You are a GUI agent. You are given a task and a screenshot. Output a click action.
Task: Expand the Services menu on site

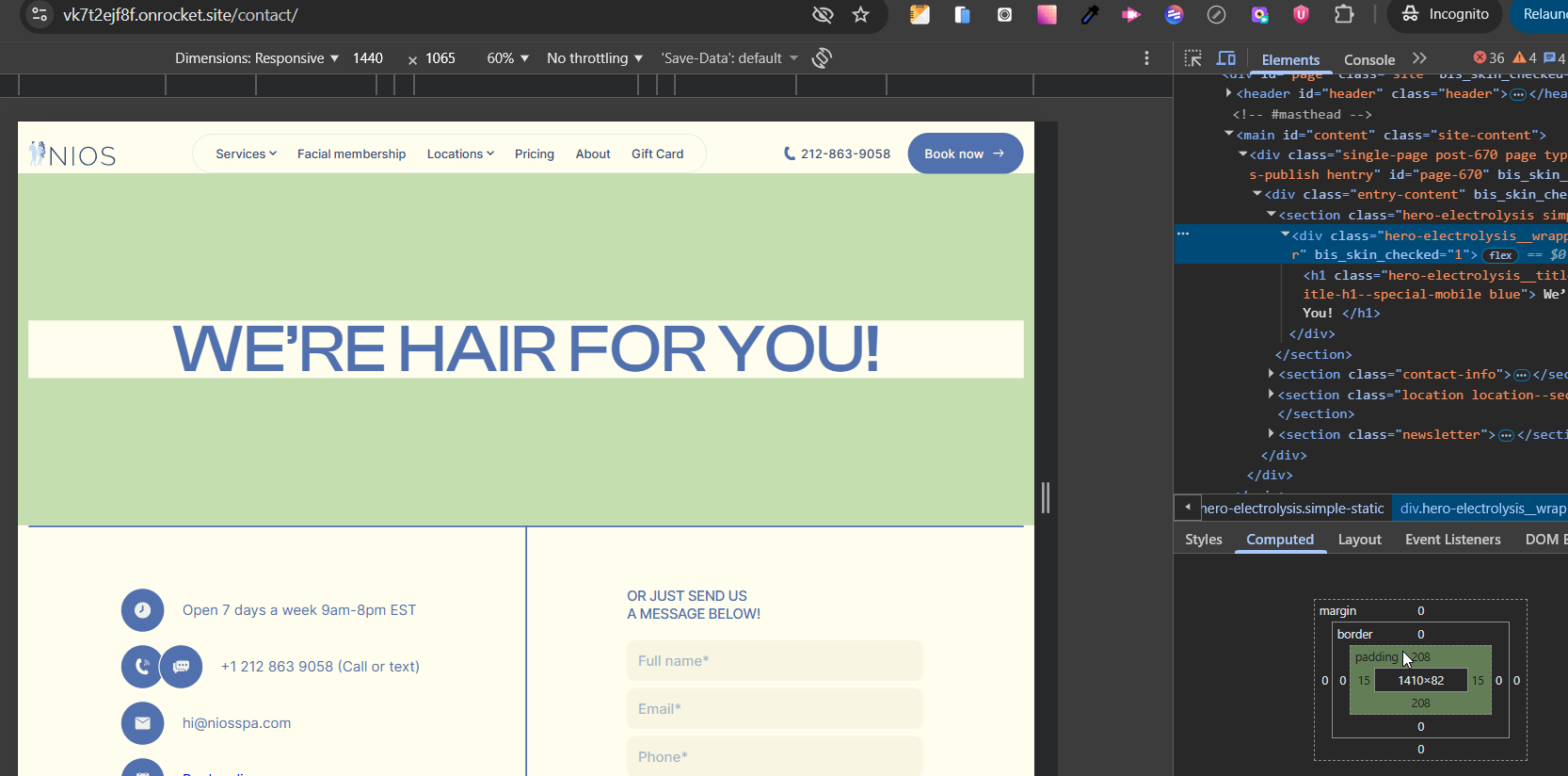pos(246,154)
